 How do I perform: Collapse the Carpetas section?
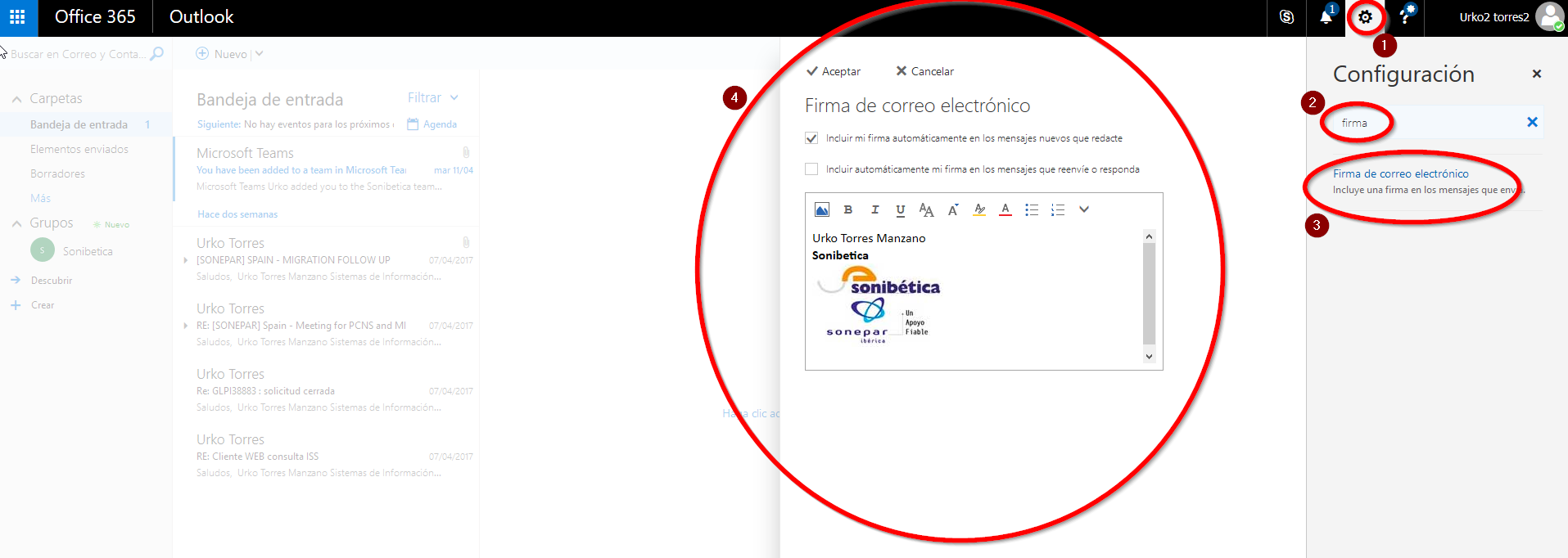(x=16, y=99)
